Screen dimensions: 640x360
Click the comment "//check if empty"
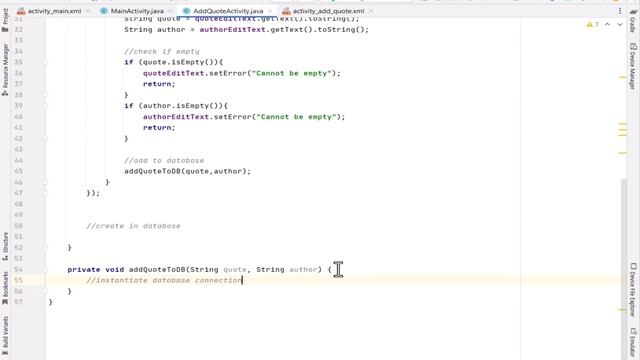click(162, 51)
